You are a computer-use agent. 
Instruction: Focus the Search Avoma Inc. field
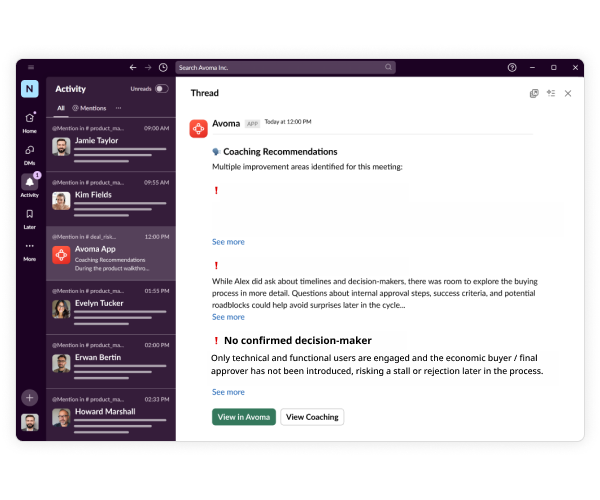click(x=285, y=67)
